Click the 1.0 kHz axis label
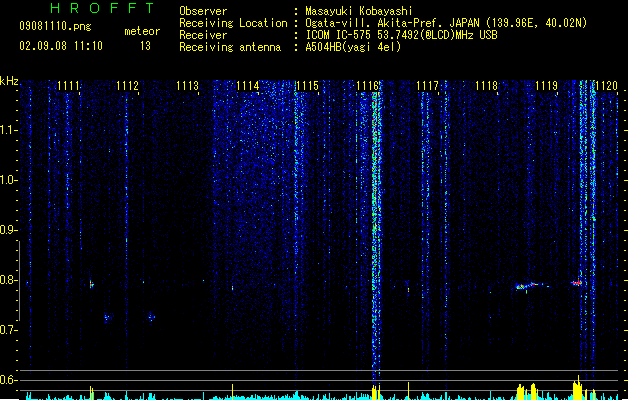Screen dimensions: 629x400 pyautogui.click(x=8, y=180)
